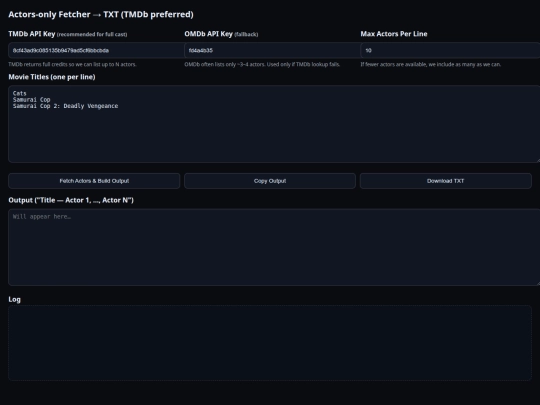540x405 pixels.
Task: Click 'Samurai Cop 2: Deadly Vengeance' line
Action: tap(65, 106)
